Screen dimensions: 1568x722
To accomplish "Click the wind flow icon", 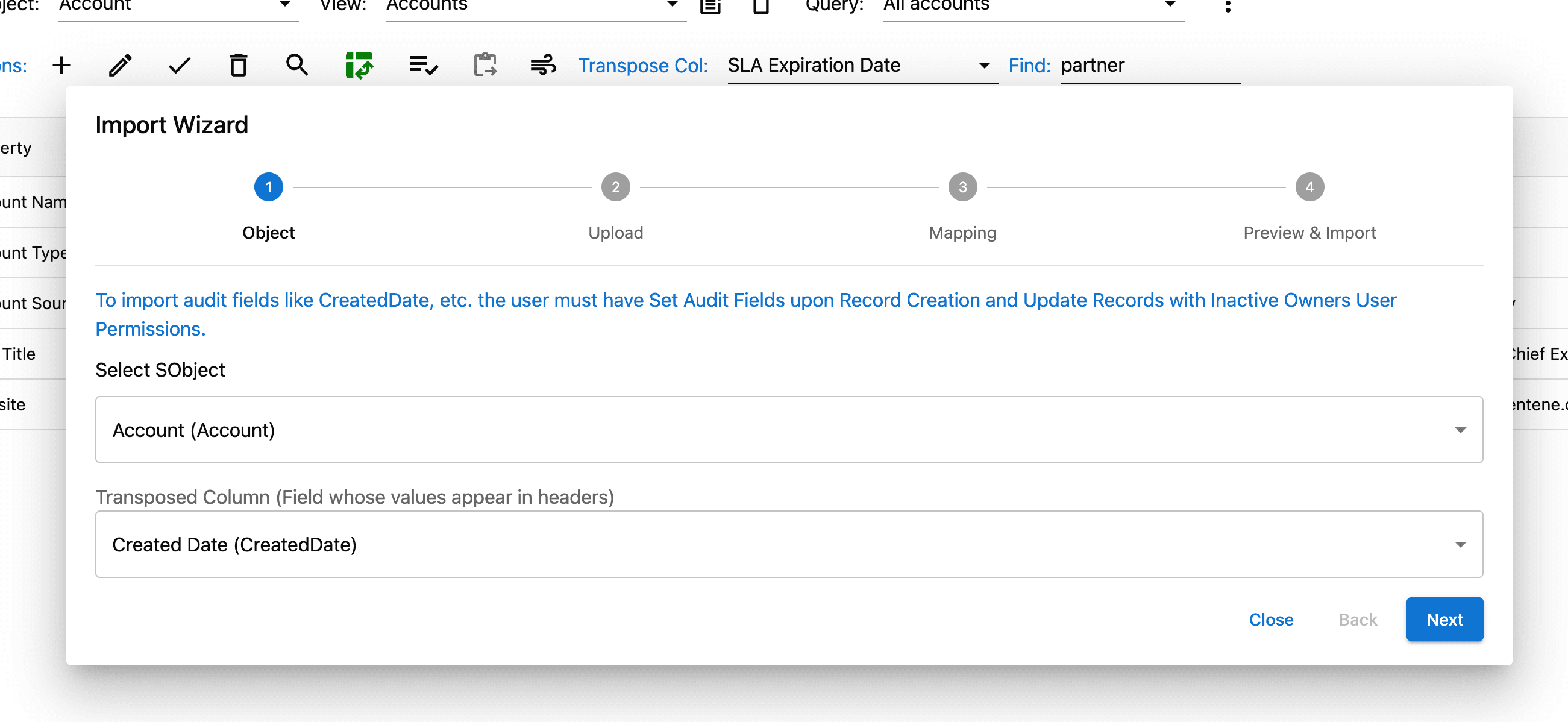I will click(543, 65).
